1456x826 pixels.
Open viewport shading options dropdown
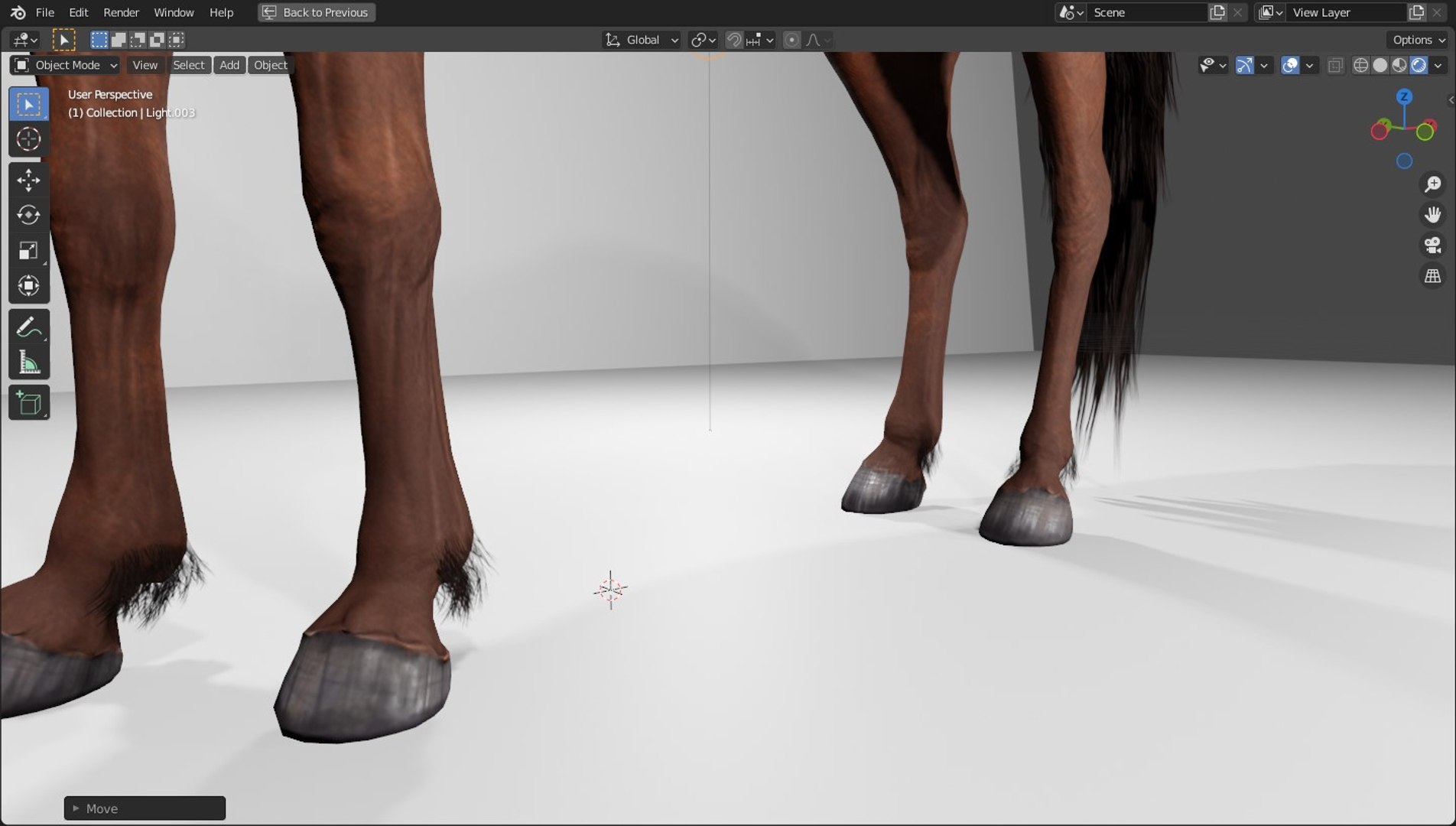1438,65
